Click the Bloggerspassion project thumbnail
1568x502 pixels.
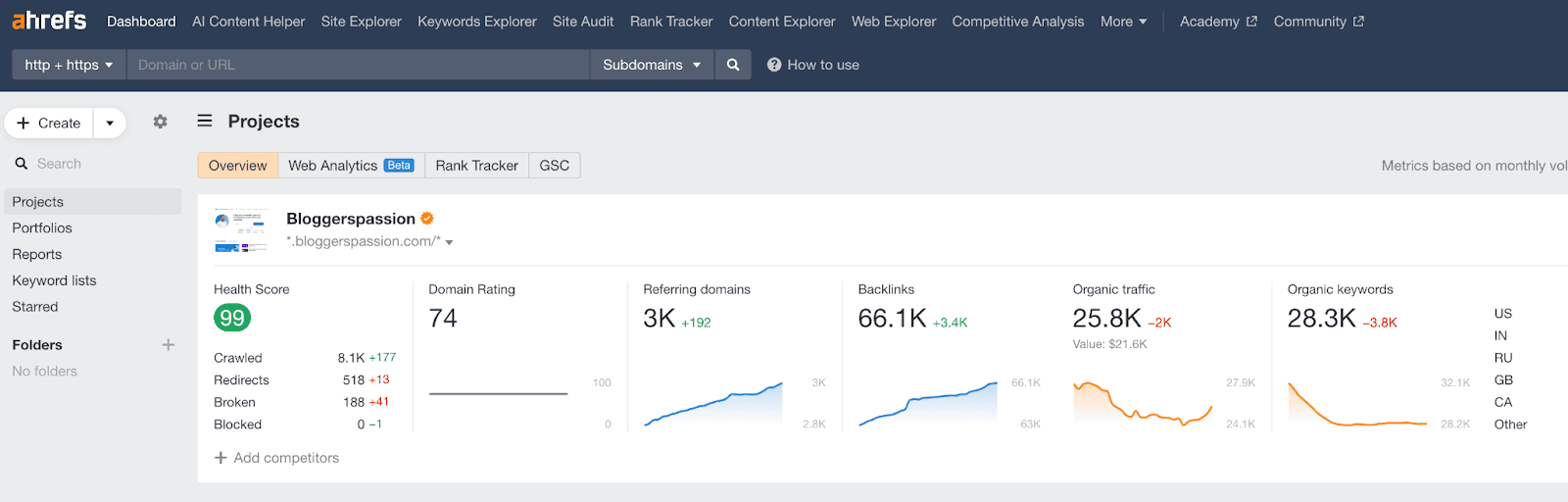point(240,231)
